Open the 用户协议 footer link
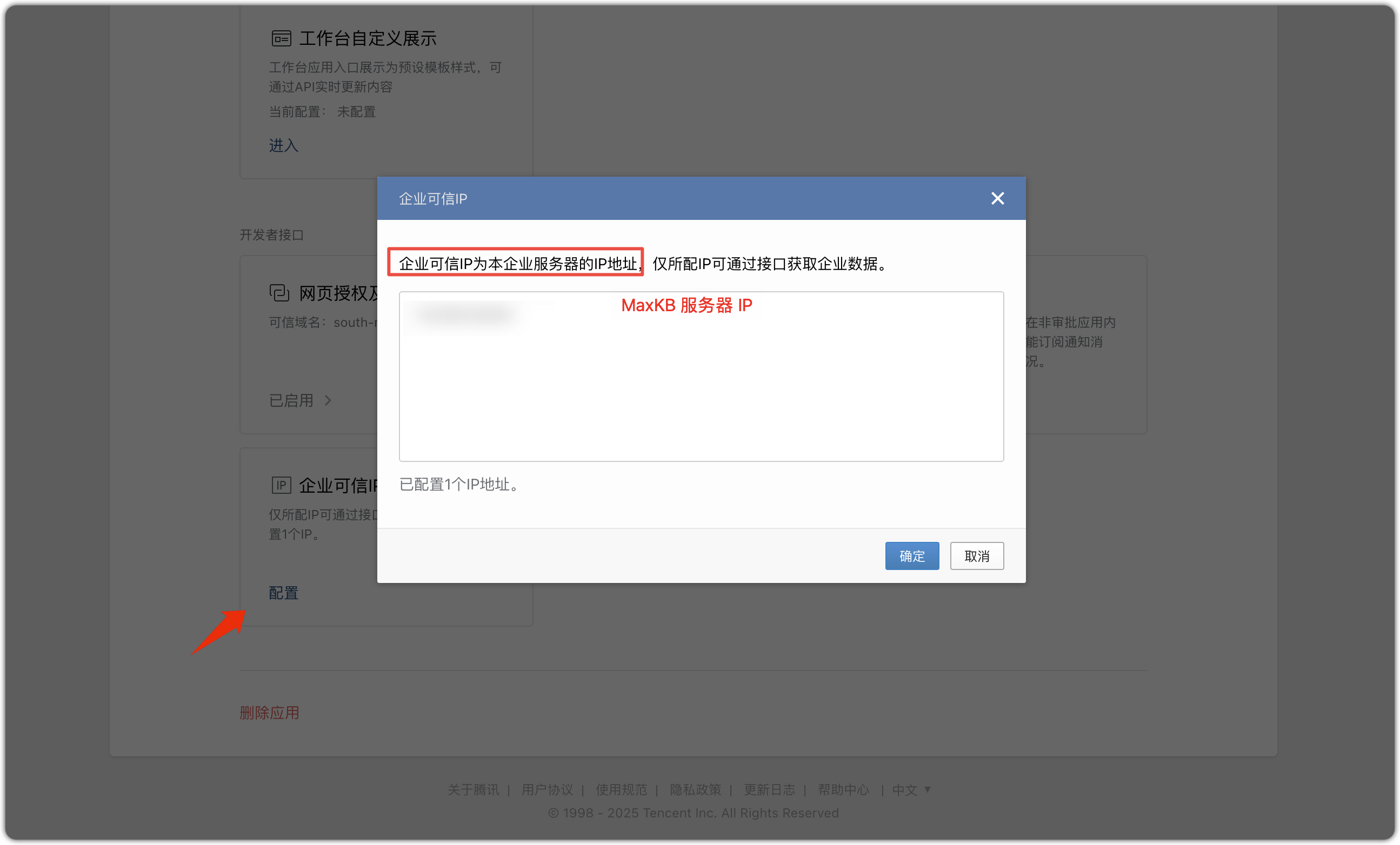Screen dimensions: 1400x845 click(546, 789)
